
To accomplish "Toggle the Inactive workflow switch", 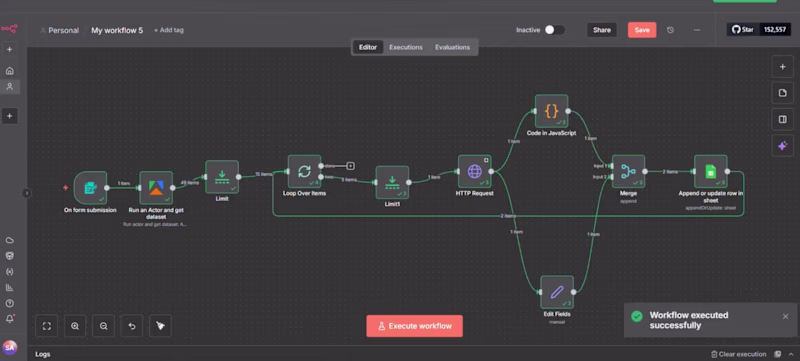I will coord(555,30).
